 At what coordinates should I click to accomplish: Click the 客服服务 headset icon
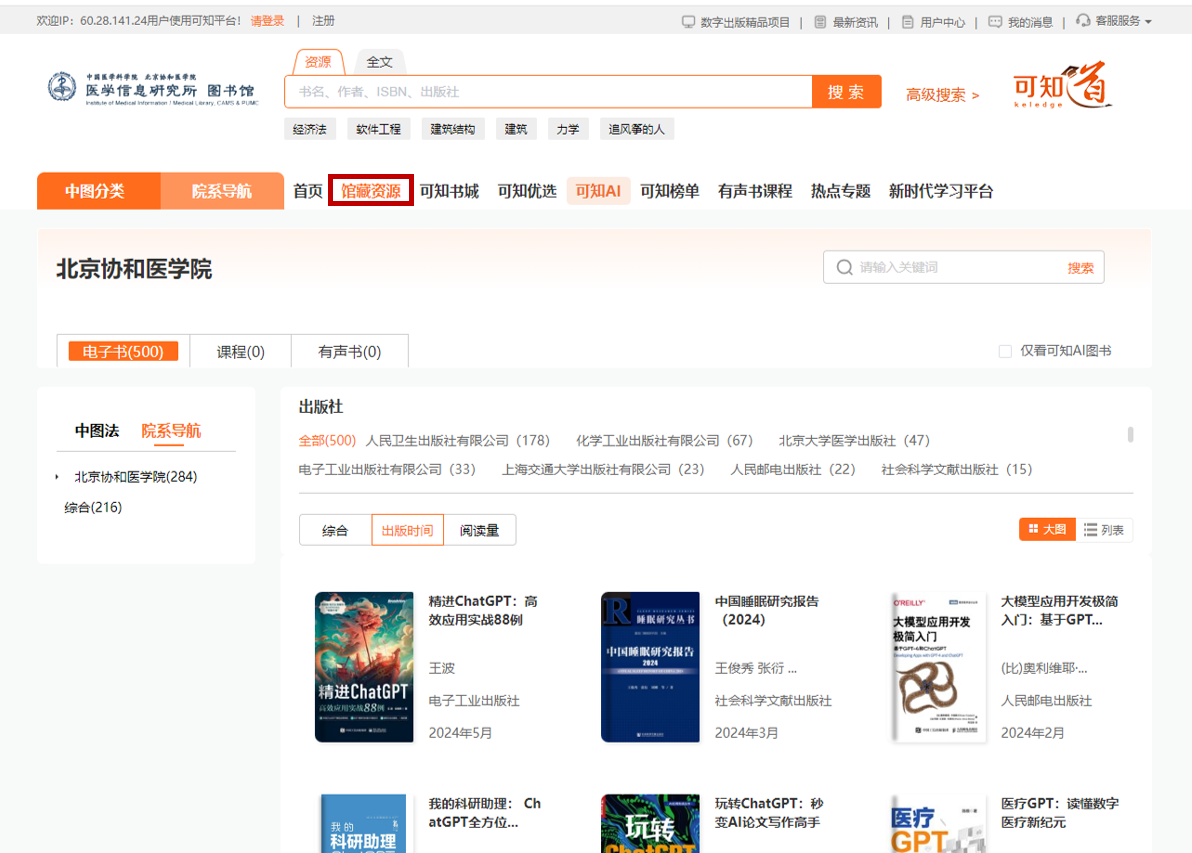[x=1083, y=21]
